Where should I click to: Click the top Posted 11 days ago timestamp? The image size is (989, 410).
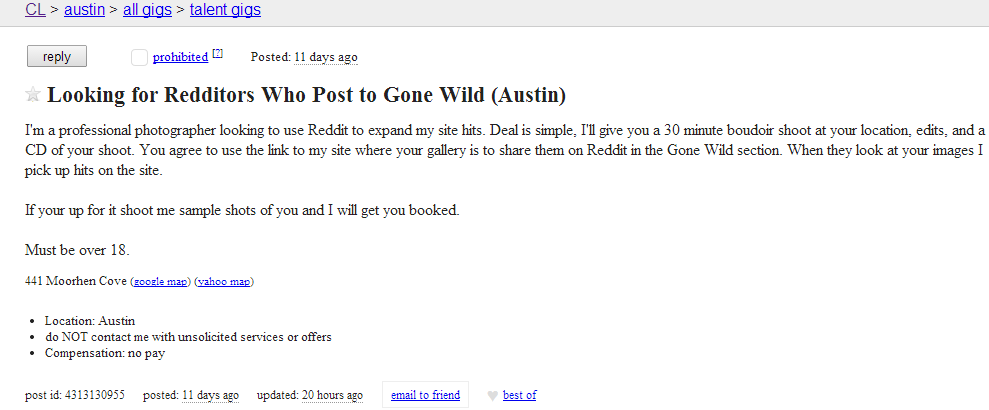tap(326, 57)
